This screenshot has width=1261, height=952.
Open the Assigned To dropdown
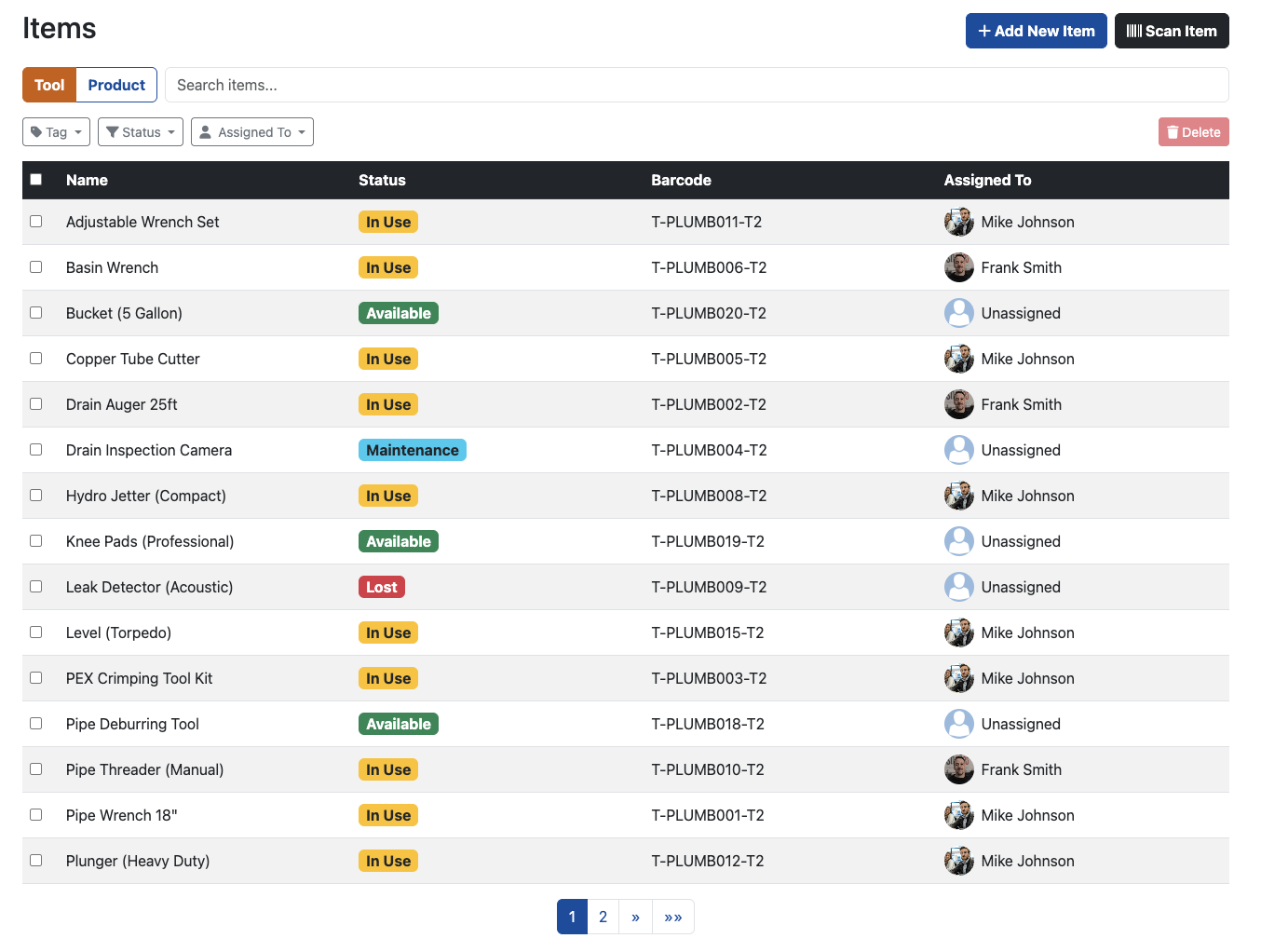[x=252, y=131]
